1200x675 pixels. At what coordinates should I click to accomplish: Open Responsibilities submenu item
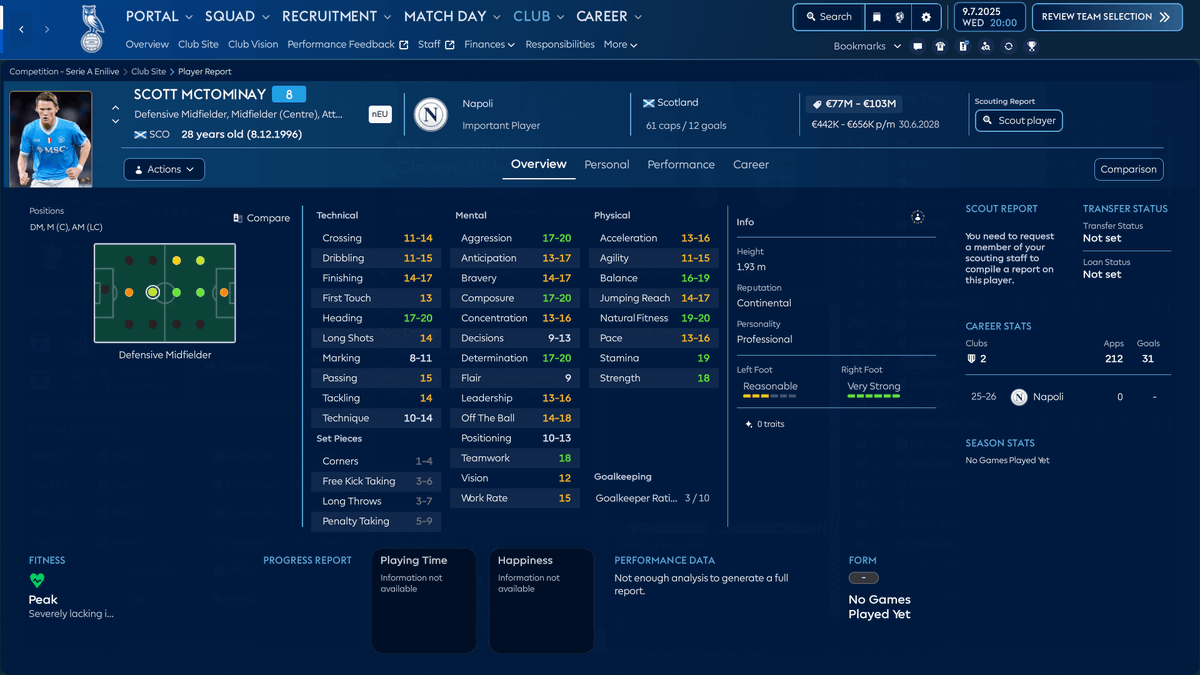pyautogui.click(x=560, y=45)
